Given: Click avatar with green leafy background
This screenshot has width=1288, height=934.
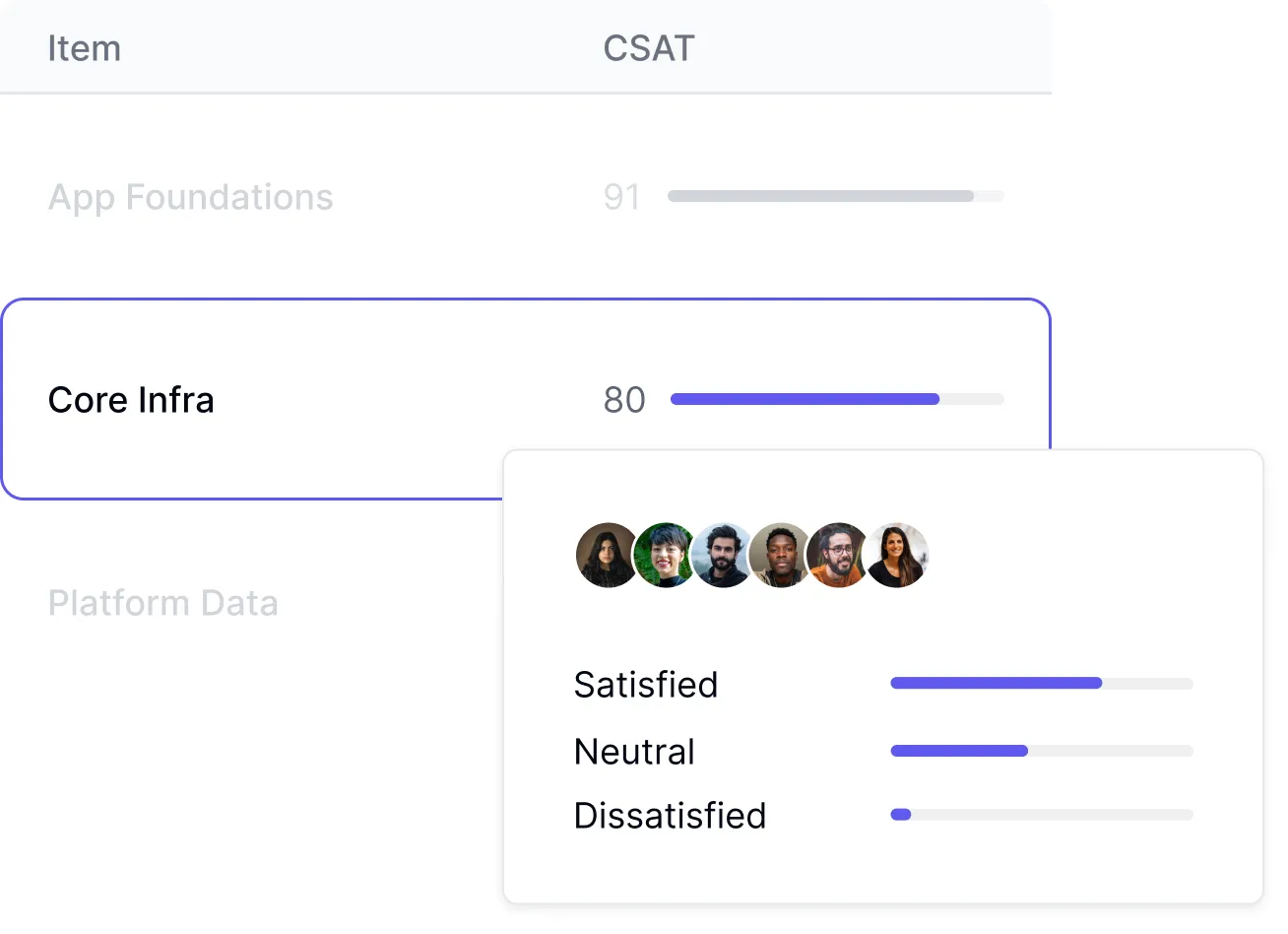Looking at the screenshot, I should (664, 556).
